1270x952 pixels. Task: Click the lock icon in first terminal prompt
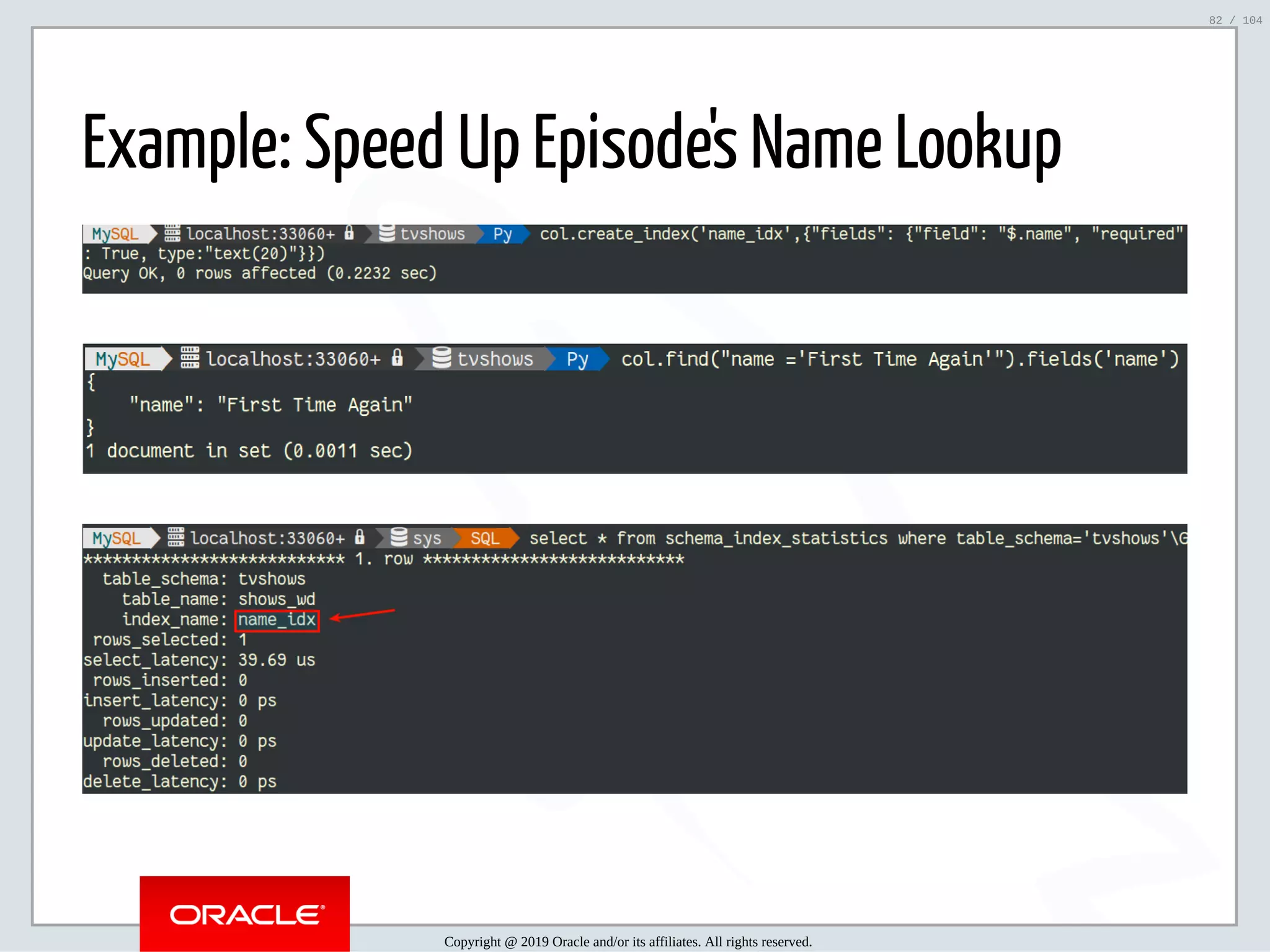pos(349,233)
